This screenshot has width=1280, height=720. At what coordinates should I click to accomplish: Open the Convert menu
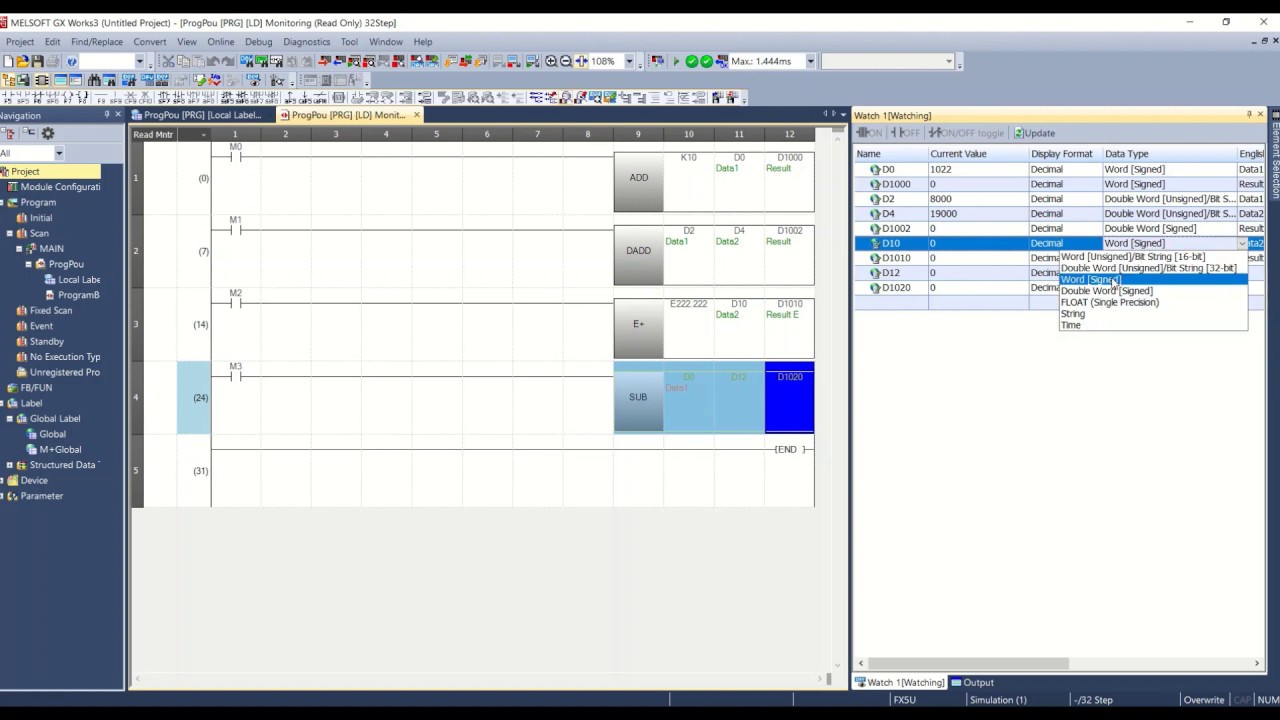coord(150,42)
